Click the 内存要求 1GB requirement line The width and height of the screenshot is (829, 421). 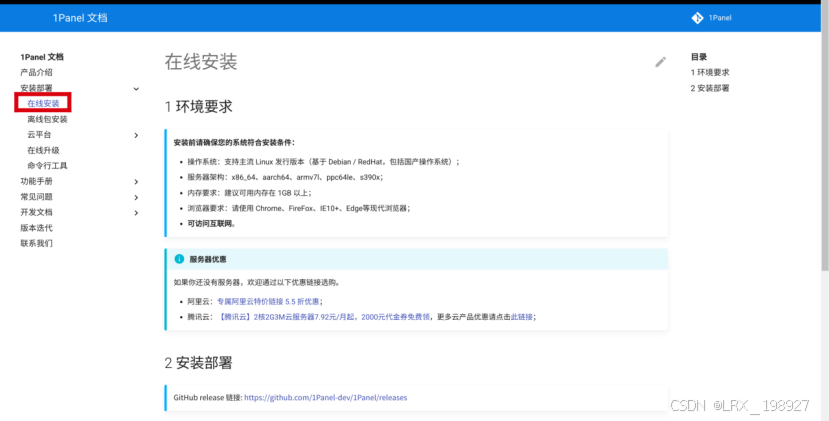(x=250, y=193)
